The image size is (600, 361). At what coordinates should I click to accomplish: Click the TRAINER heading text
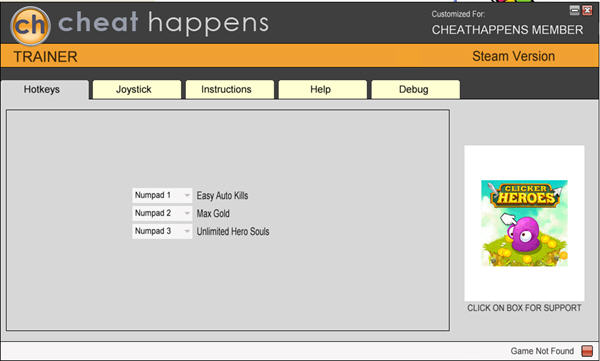click(x=46, y=57)
